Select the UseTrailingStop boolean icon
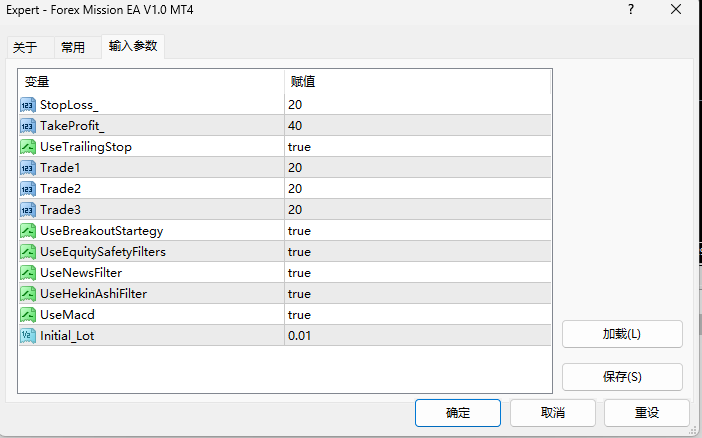Image resolution: width=702 pixels, height=438 pixels. 28,147
